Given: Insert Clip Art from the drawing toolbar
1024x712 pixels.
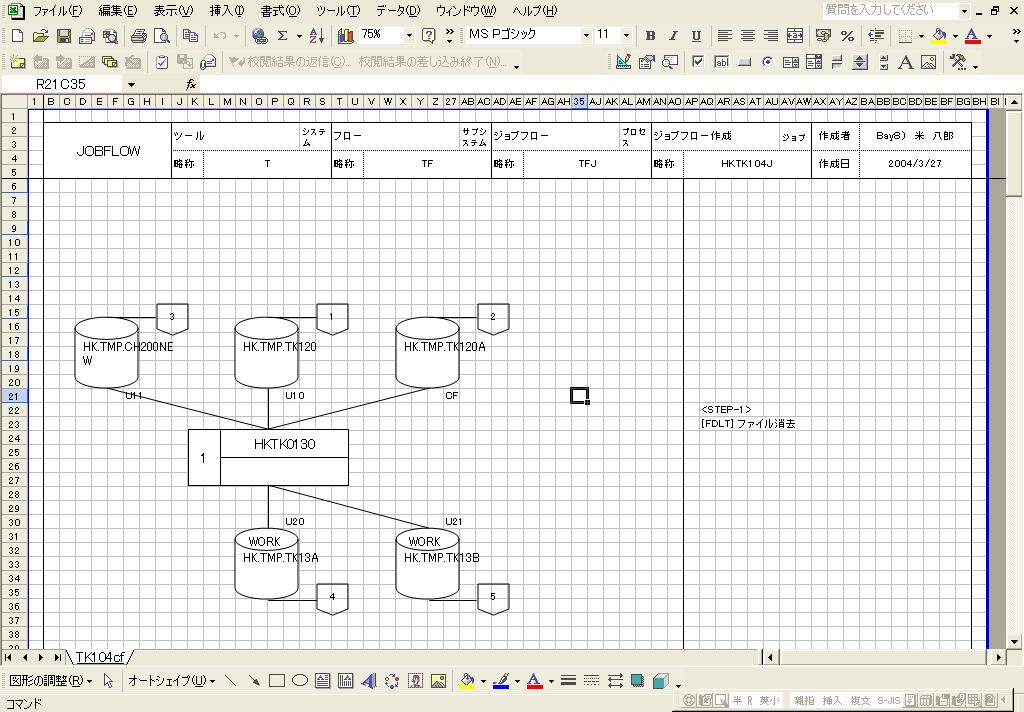Looking at the screenshot, I should (x=415, y=681).
